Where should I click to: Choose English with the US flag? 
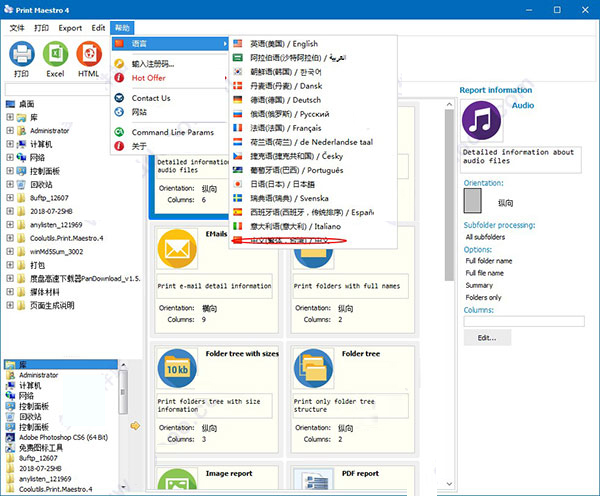(x=313, y=44)
